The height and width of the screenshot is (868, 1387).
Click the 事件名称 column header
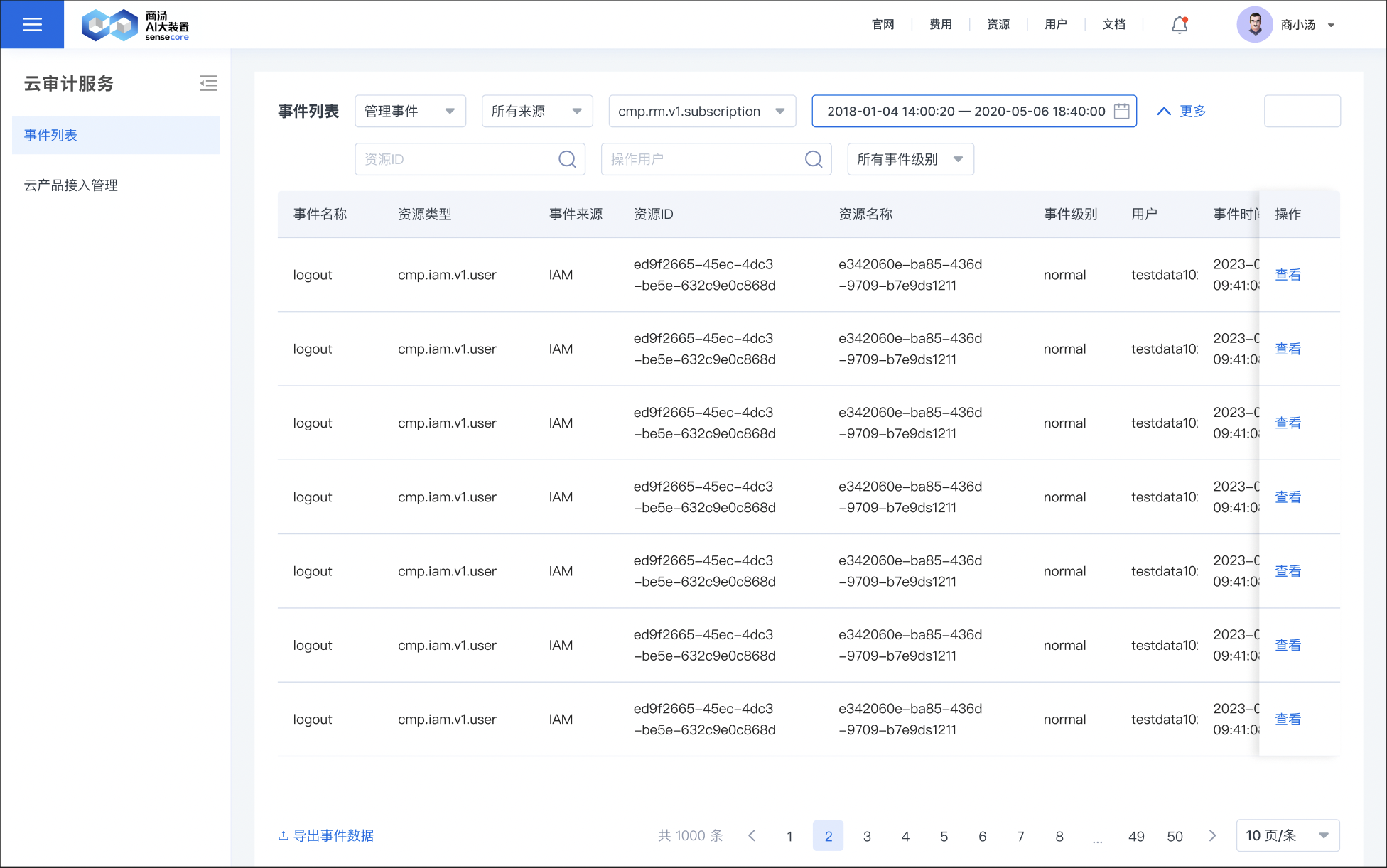[x=320, y=214]
